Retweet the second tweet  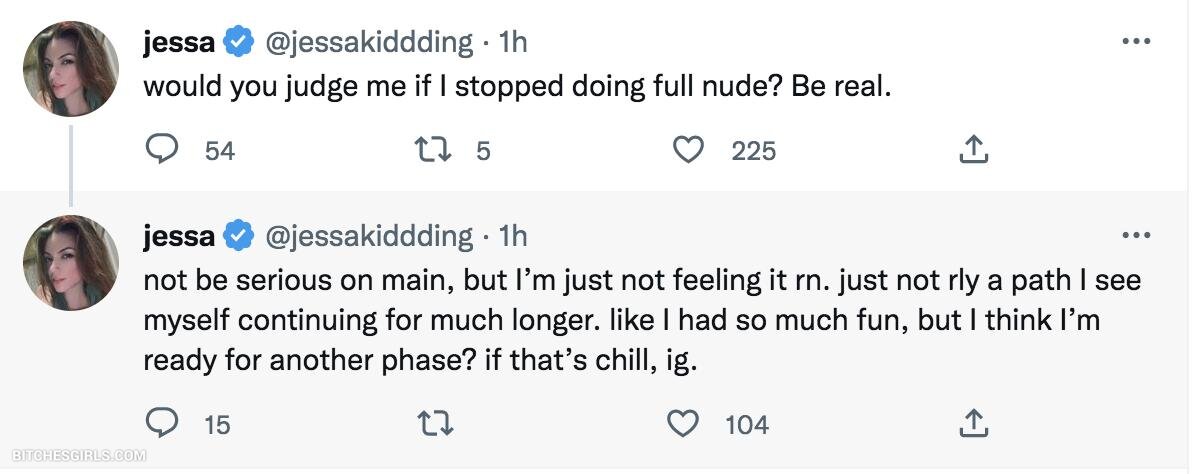pos(434,424)
